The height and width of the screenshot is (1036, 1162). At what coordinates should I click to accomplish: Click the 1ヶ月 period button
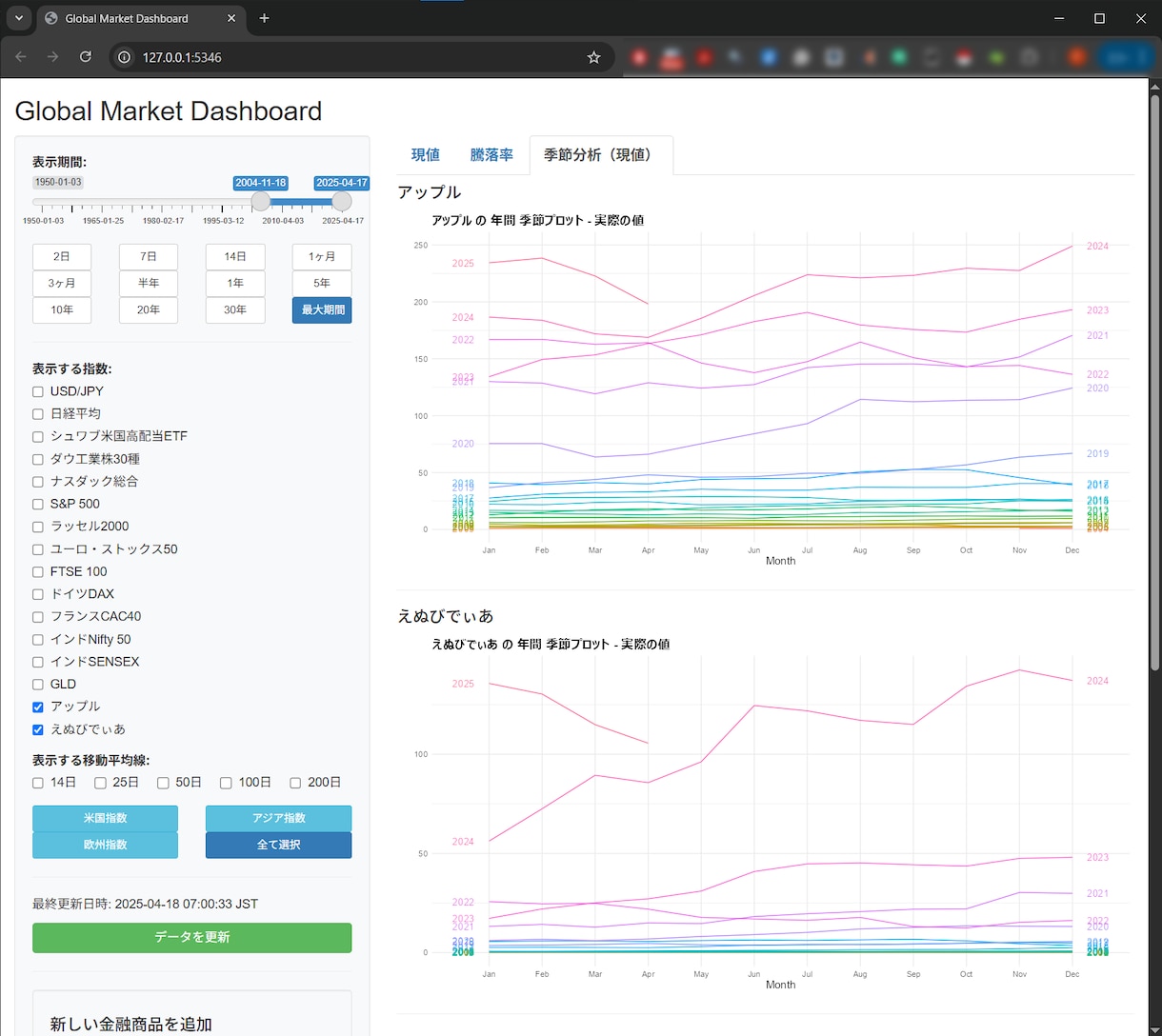[322, 257]
